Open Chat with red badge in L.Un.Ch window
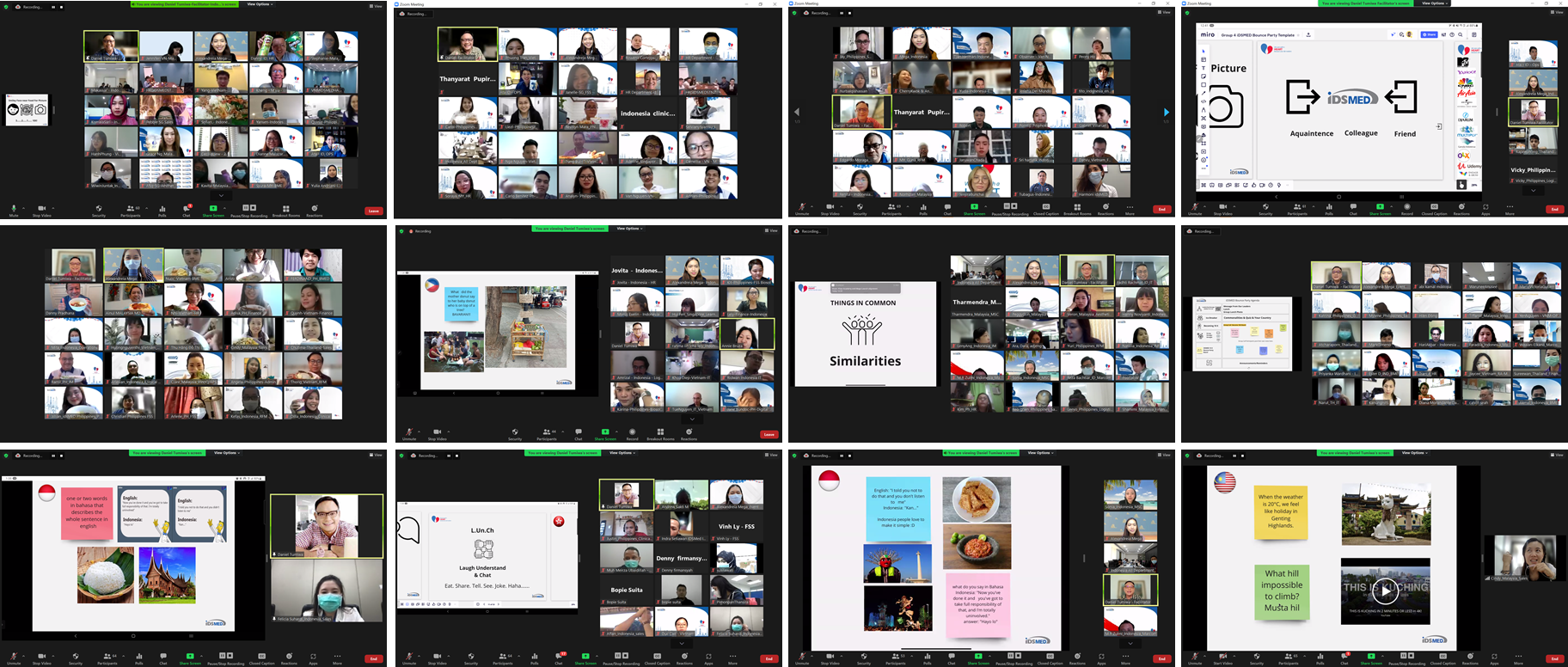This screenshot has height=667, width=1568. (559, 658)
